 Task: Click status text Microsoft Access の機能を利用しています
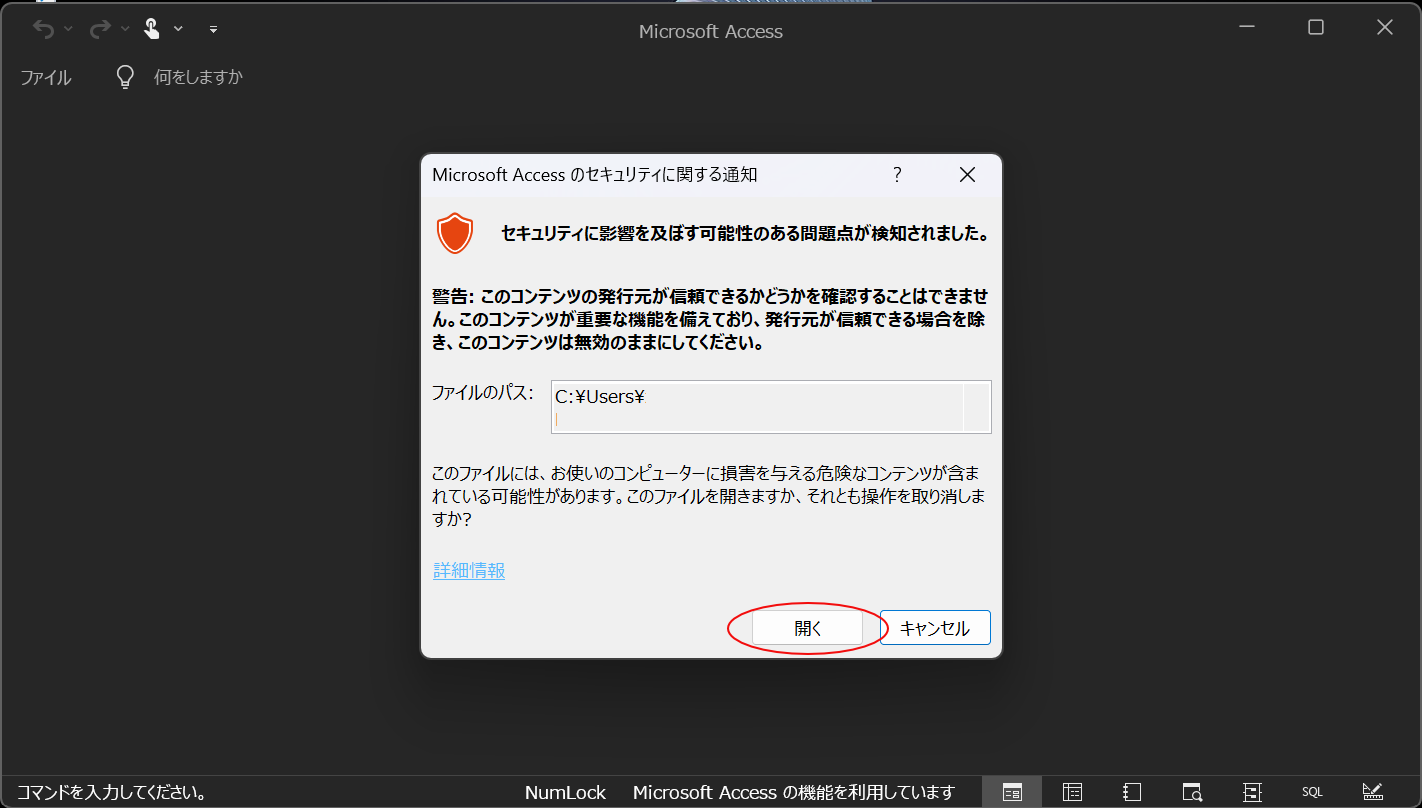[794, 793]
